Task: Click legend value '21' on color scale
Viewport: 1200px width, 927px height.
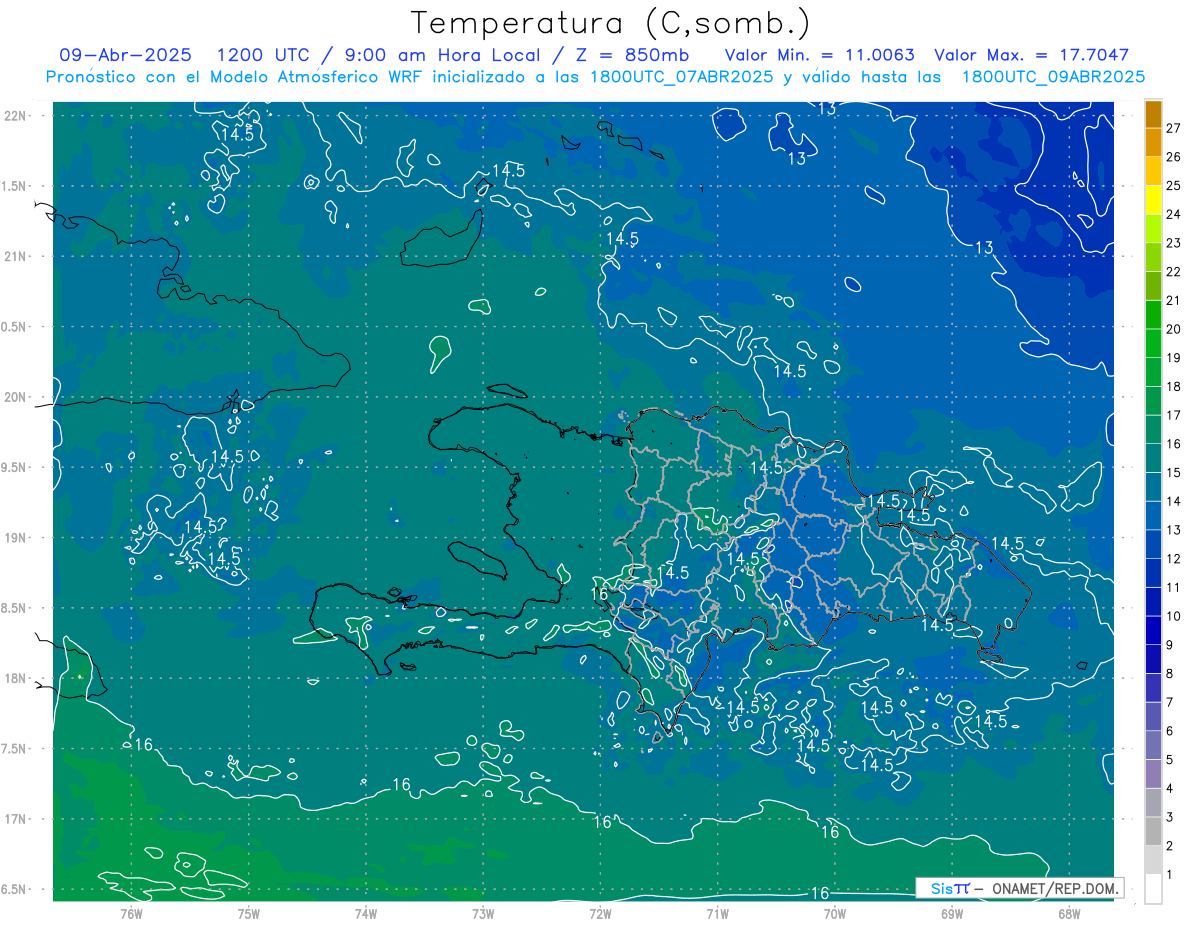Action: click(x=1175, y=300)
